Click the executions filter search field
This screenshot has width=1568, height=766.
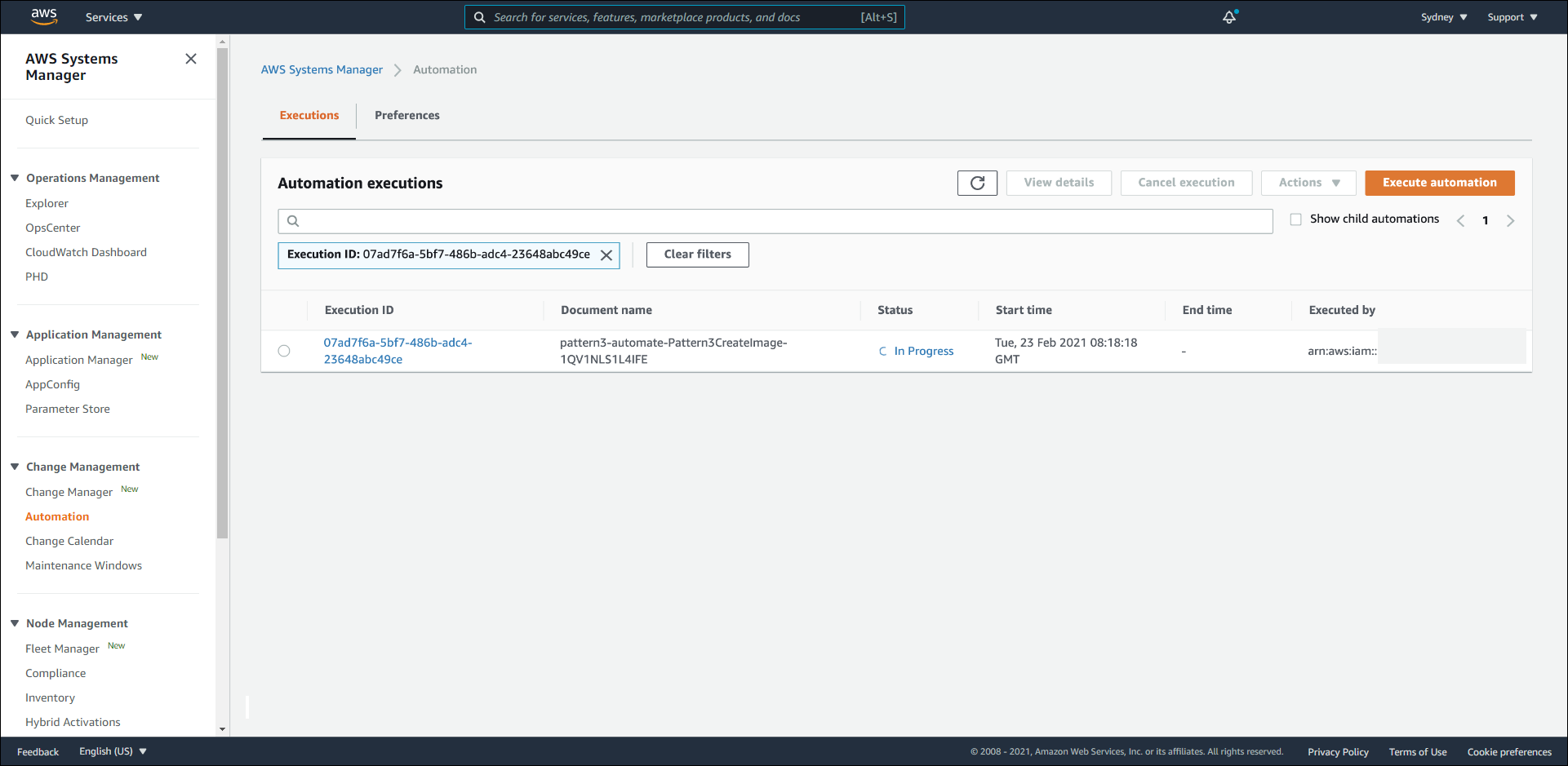click(x=775, y=221)
